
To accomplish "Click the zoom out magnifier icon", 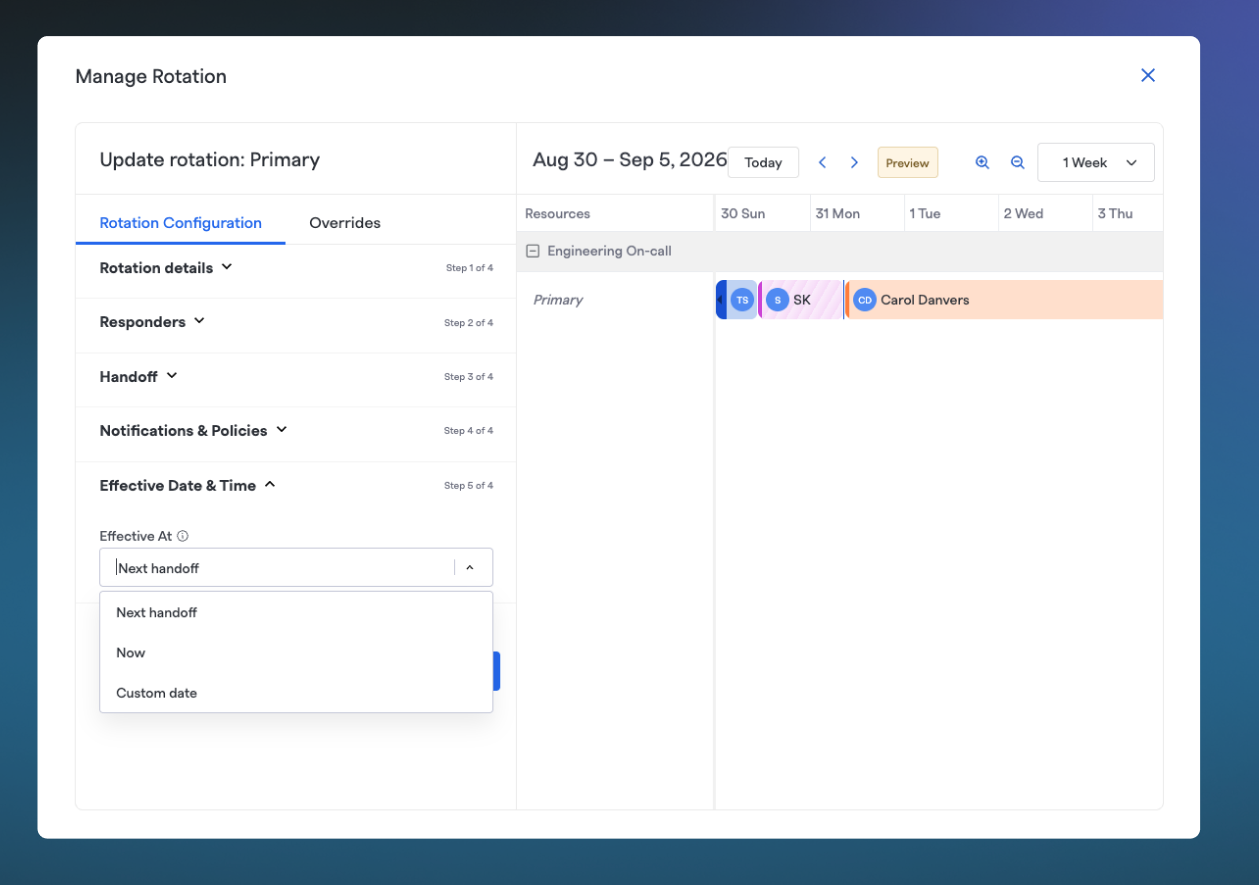I will point(1017,162).
